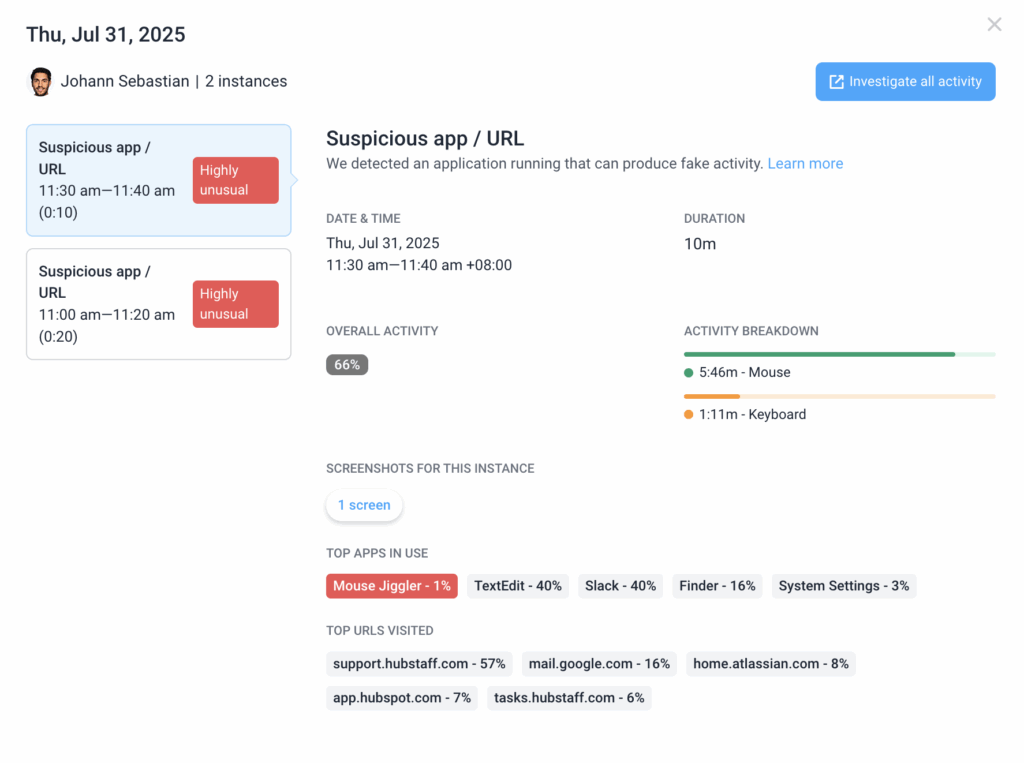Viewport: 1024px width, 763px height.
Task: Click the mail.google.com - 16% tag
Action: coord(599,664)
